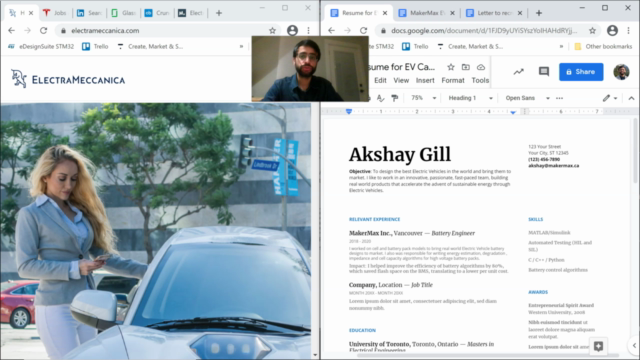
Task: Open the Open Sans font dropdown
Action: 527,98
